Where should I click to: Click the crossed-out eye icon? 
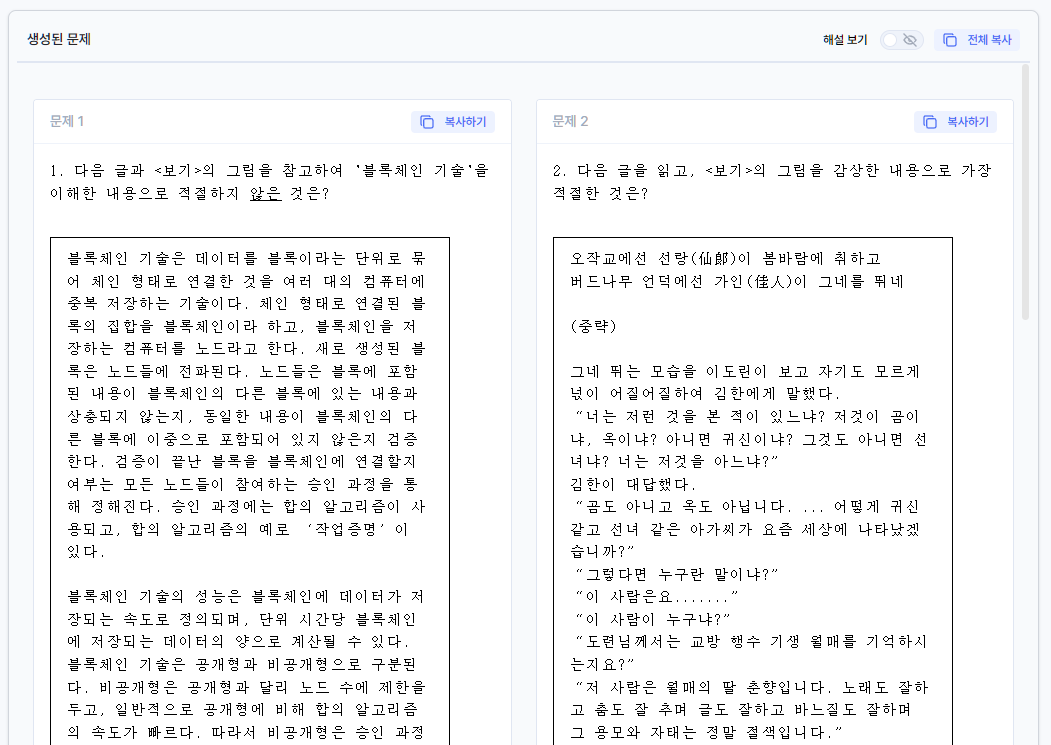point(910,40)
